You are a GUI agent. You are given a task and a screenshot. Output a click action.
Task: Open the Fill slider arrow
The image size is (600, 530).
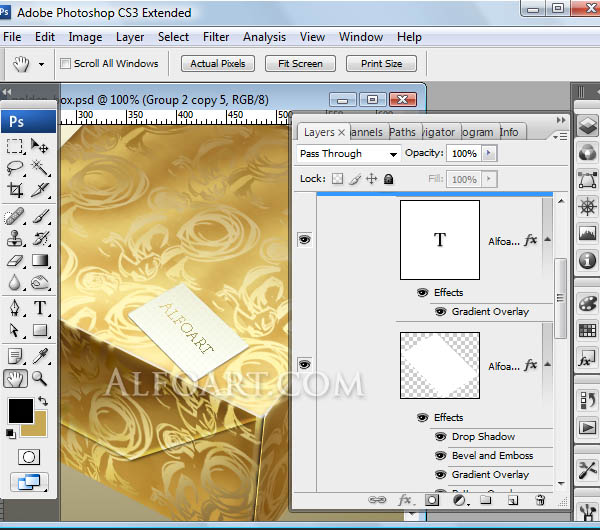[489, 179]
